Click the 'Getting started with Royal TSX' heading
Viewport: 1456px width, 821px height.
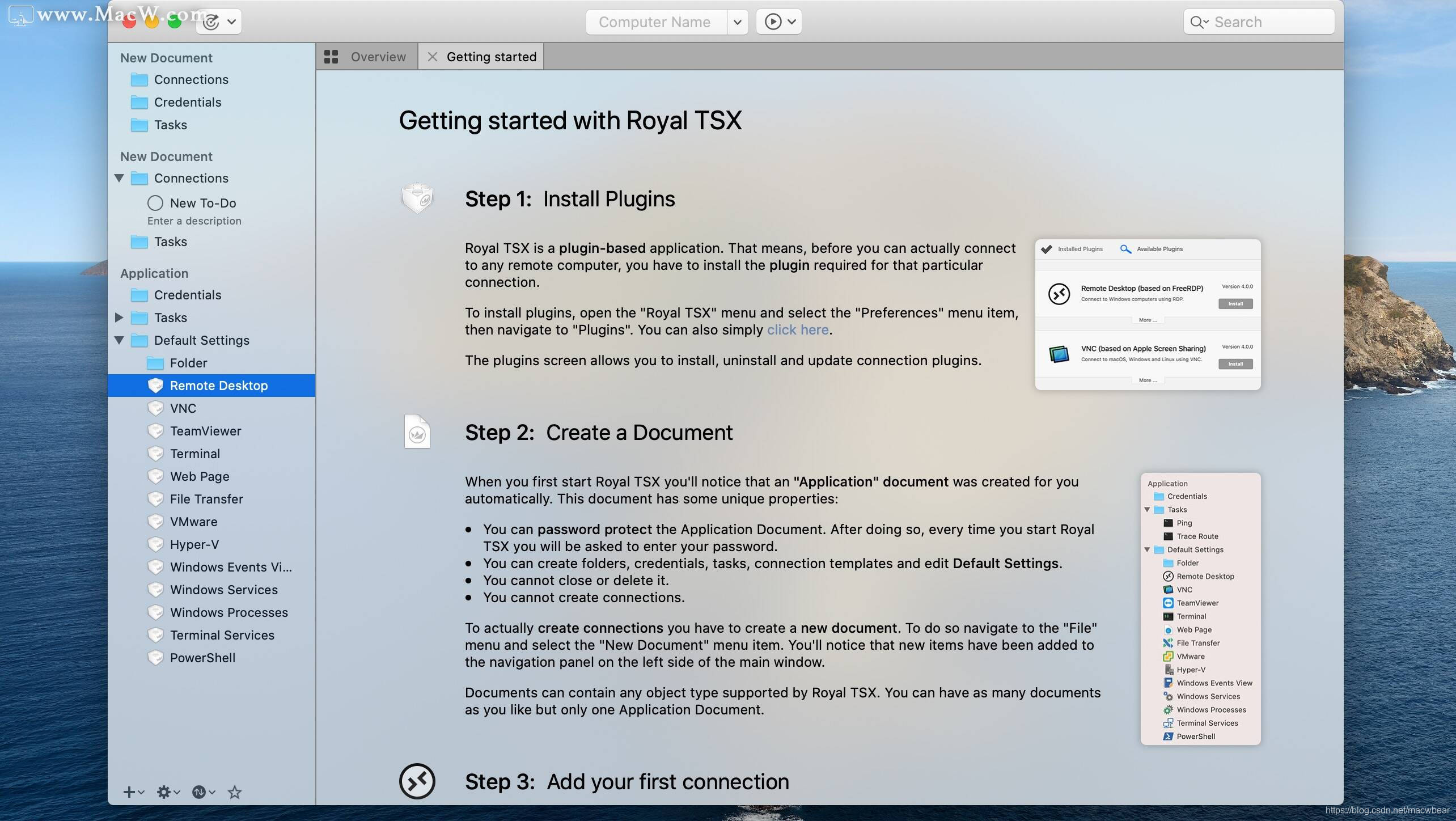[570, 121]
